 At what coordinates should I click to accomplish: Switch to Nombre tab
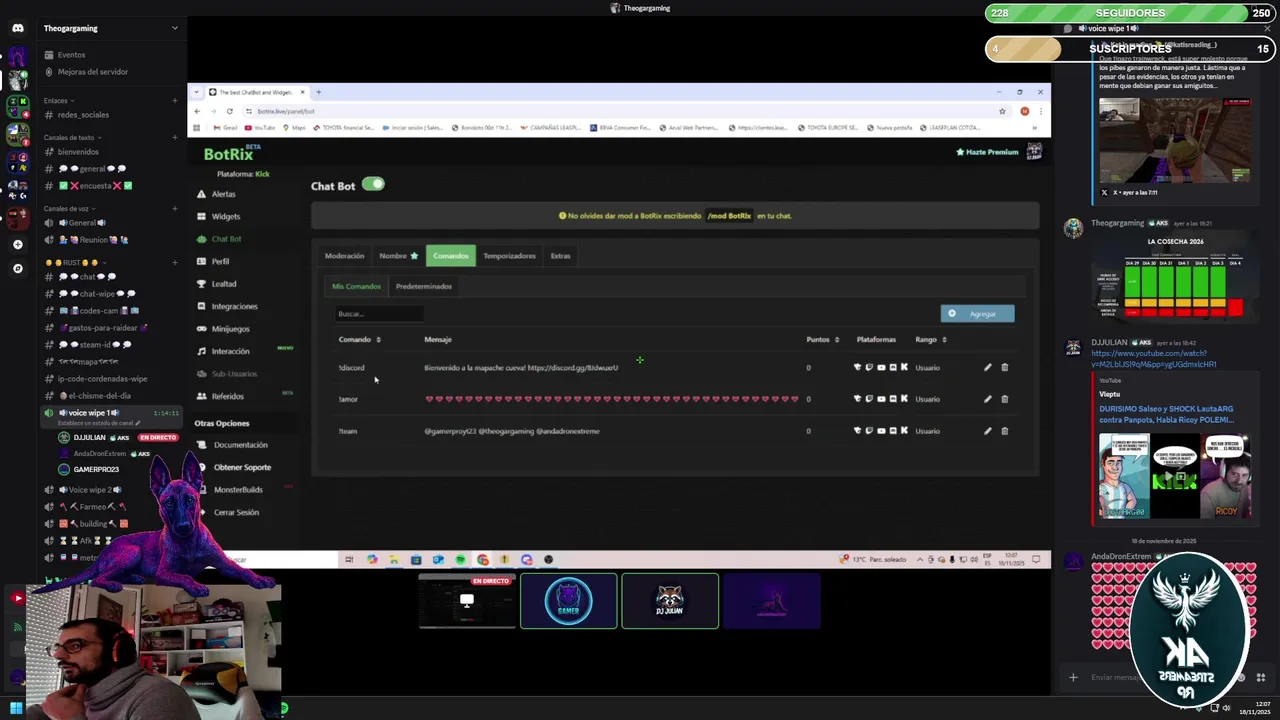pos(398,256)
